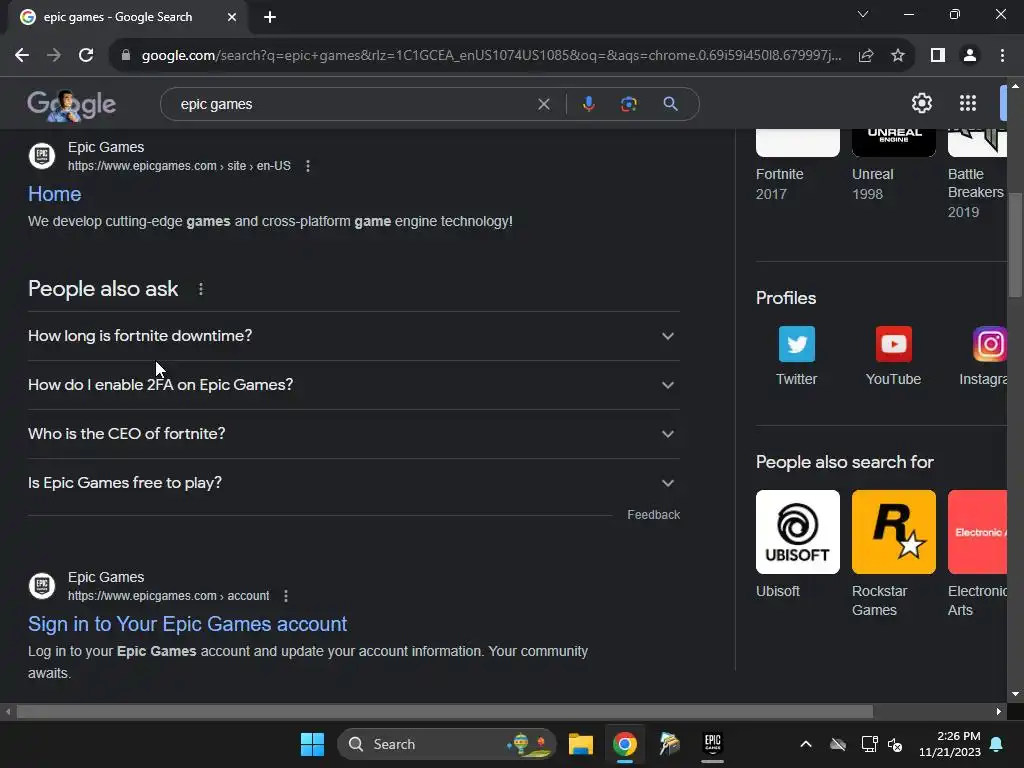Open Chrome three-dot menu

[1002, 56]
